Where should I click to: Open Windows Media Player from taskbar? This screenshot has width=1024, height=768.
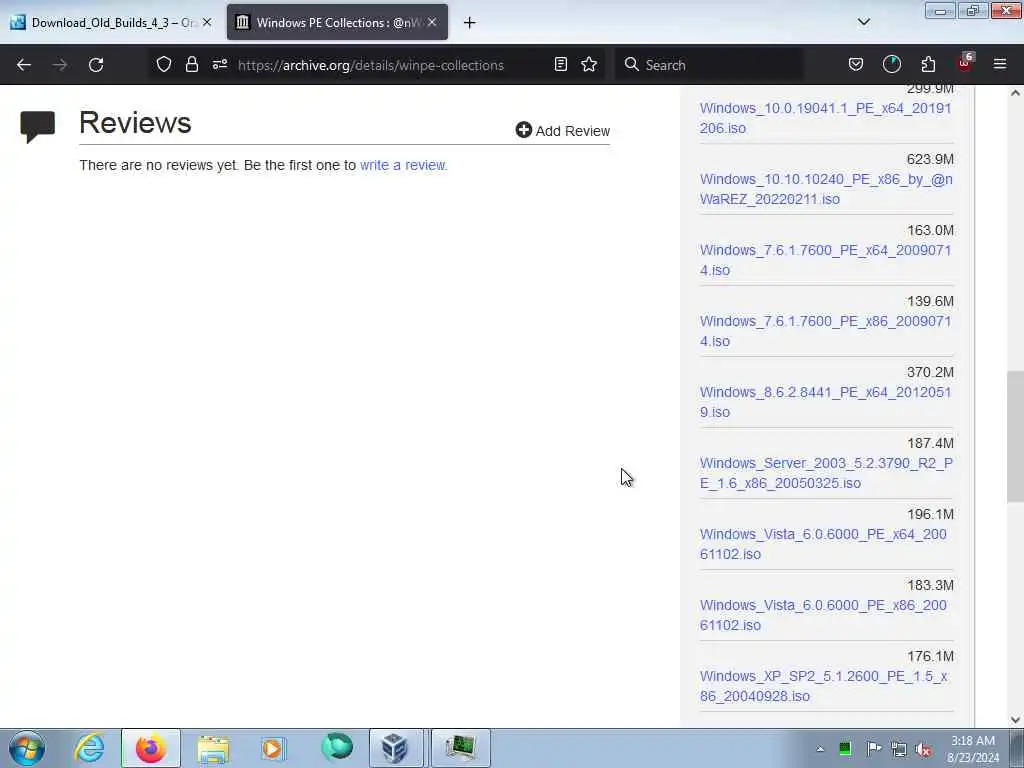click(x=273, y=748)
